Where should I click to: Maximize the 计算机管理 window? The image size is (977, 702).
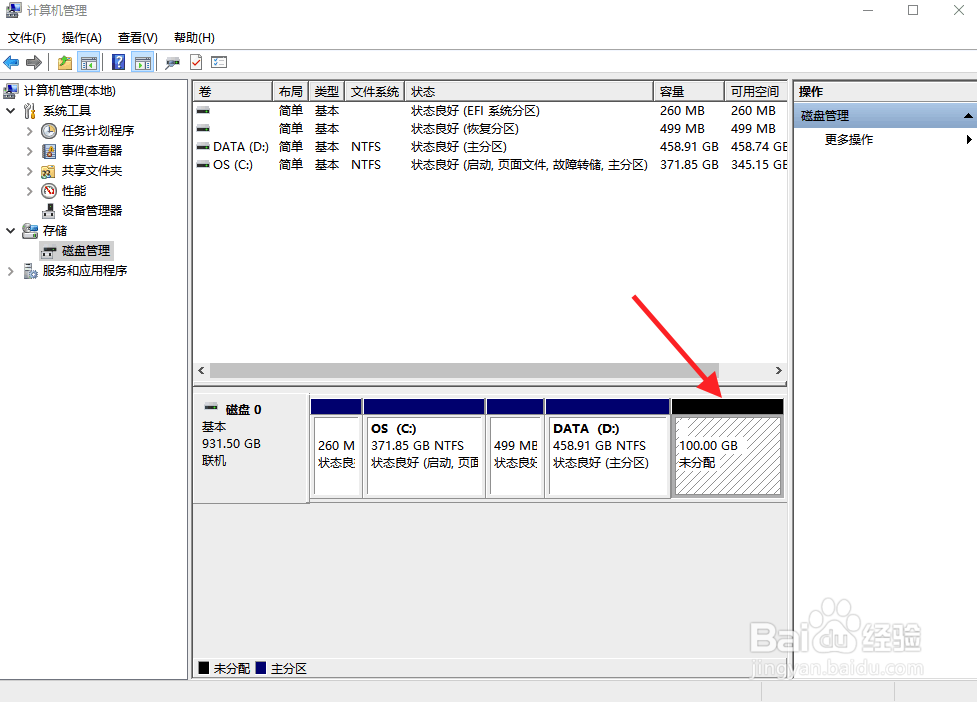[913, 11]
